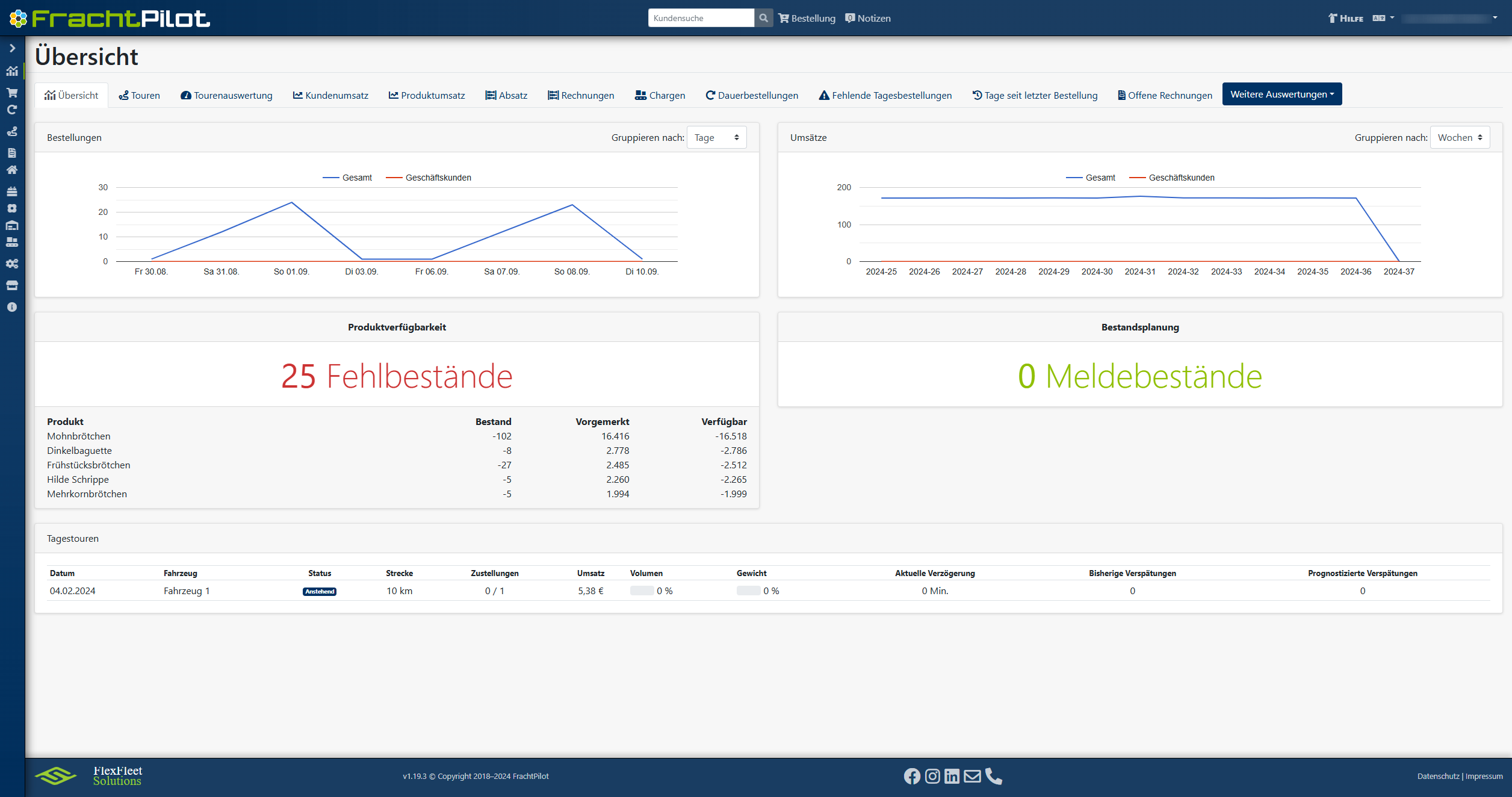Open the route icon in sidebar
Viewport: 1512px width, 797px height.
[x=12, y=131]
